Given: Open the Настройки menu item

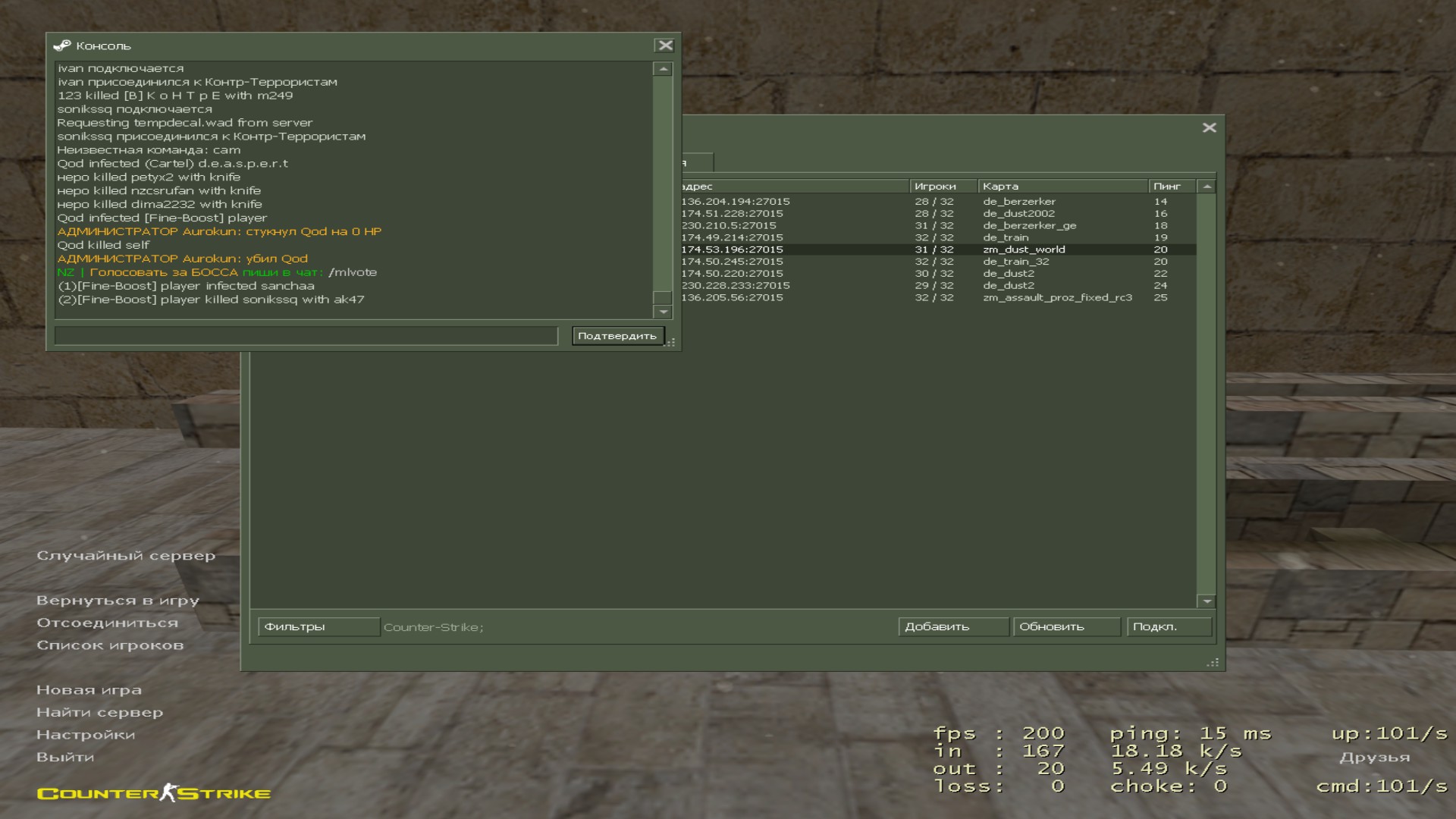Looking at the screenshot, I should click(x=86, y=735).
